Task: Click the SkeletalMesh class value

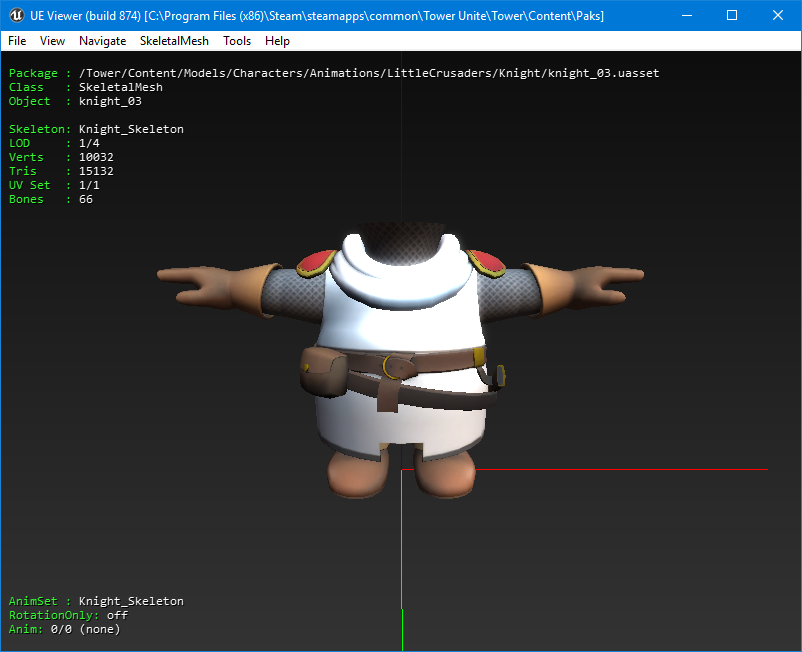Action: pos(121,87)
